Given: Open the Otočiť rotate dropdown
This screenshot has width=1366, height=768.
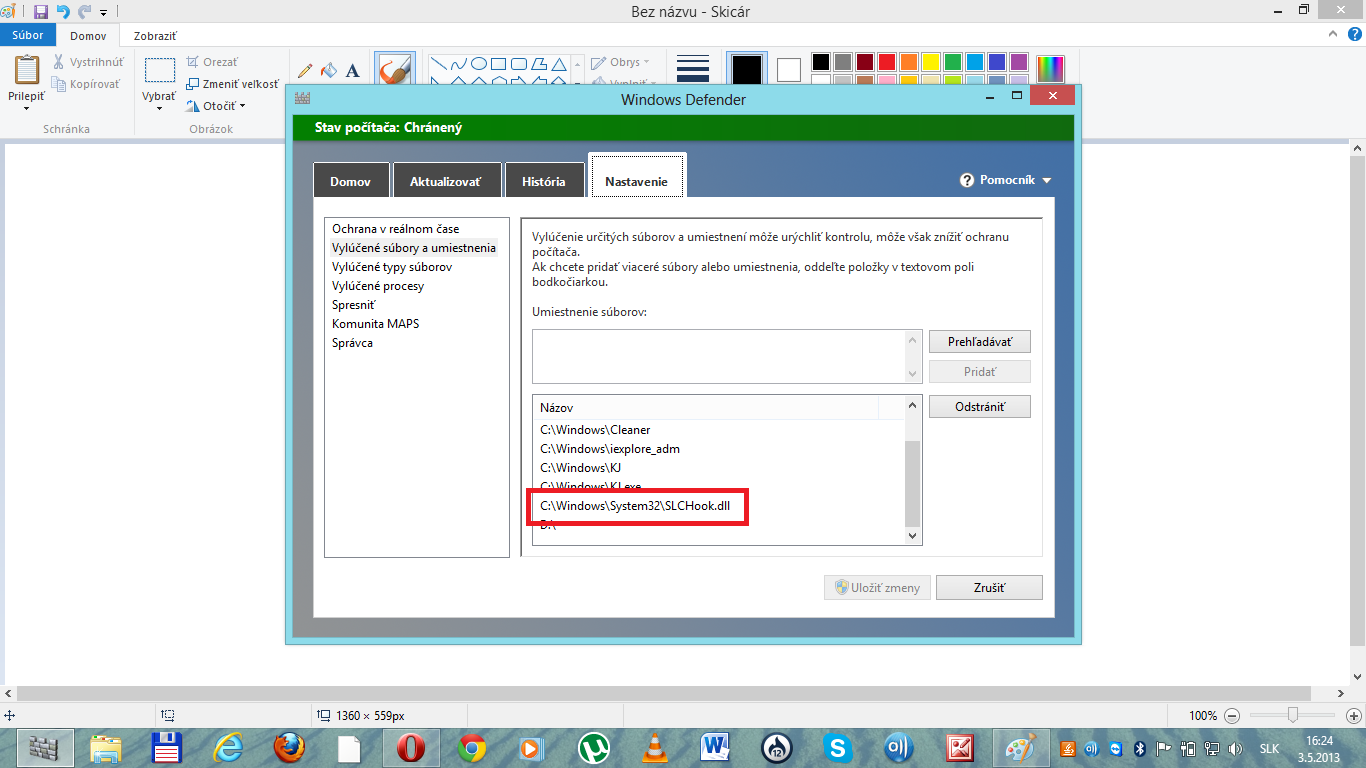Looking at the screenshot, I should click(218, 106).
